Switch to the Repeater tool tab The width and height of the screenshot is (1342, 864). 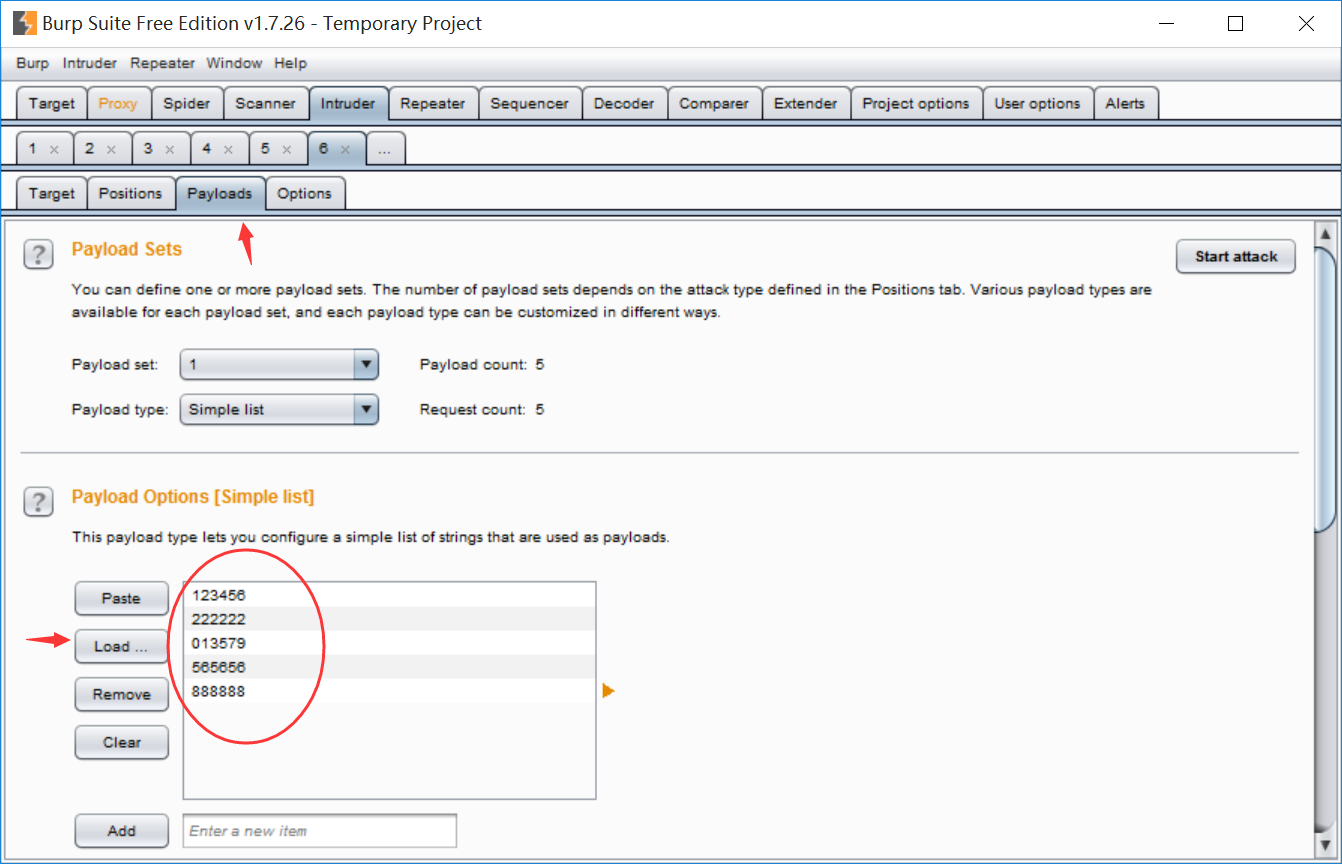click(x=433, y=103)
